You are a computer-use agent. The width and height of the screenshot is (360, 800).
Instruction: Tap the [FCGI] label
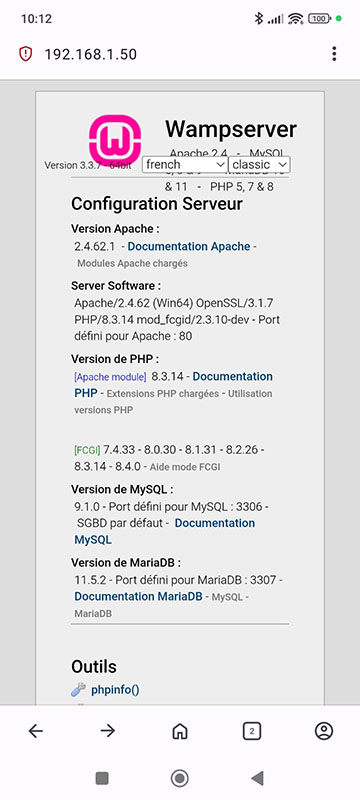point(87,451)
